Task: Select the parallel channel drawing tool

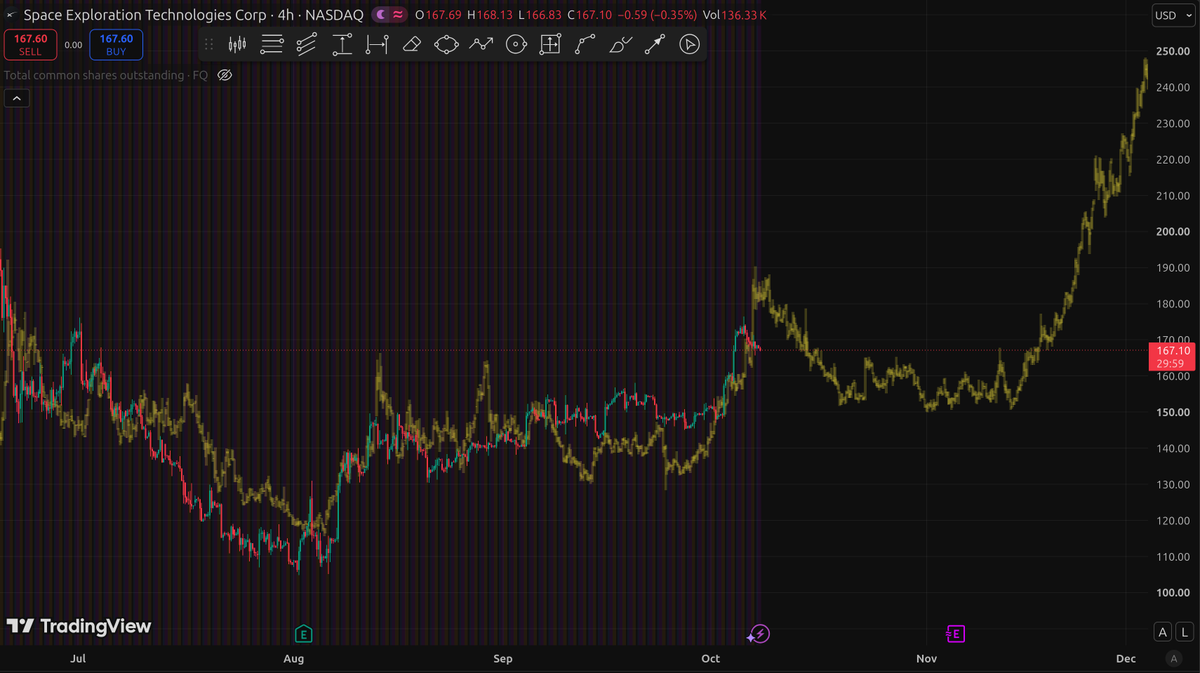Action: [307, 44]
